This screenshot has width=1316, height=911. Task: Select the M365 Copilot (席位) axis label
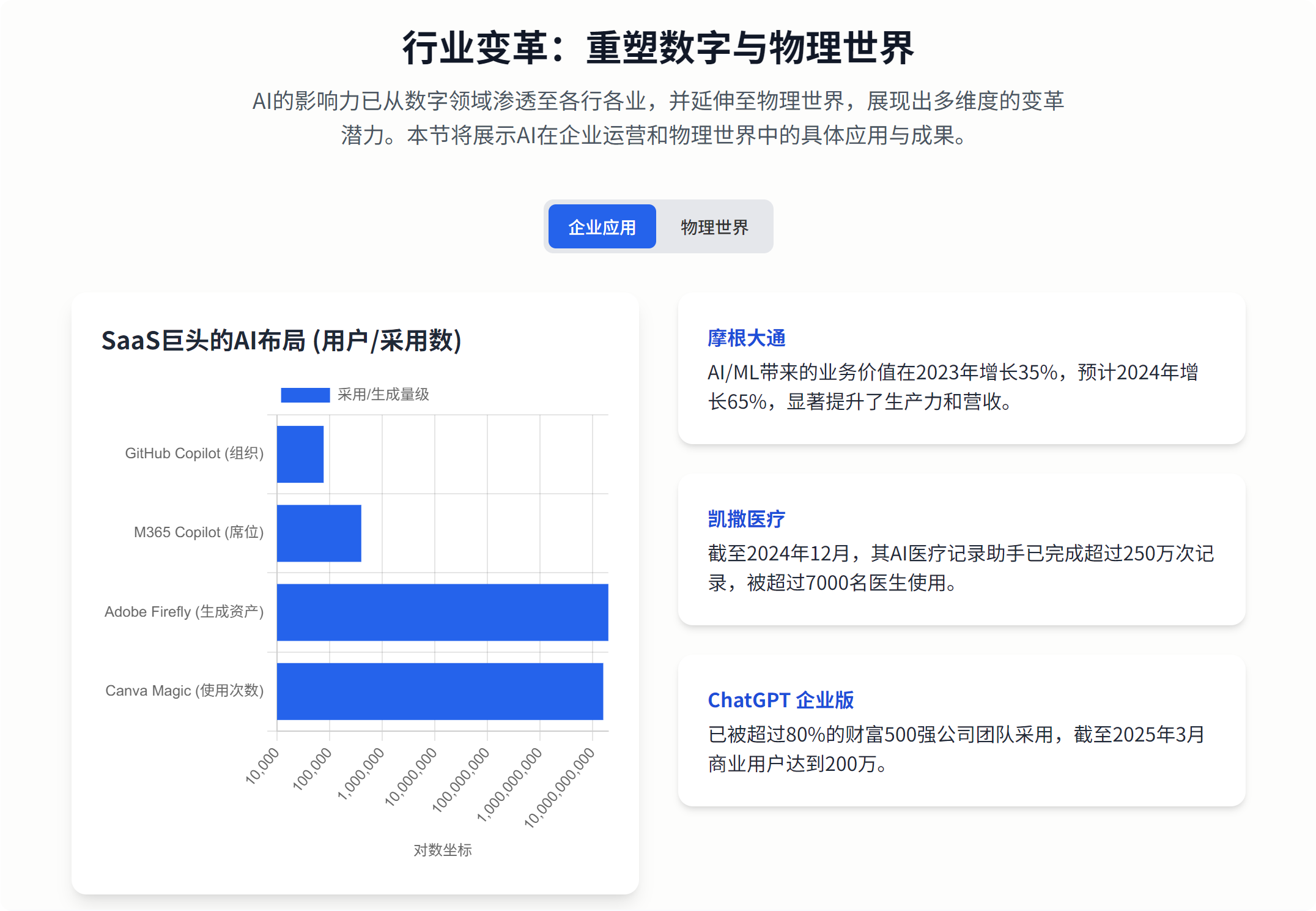[x=199, y=532]
